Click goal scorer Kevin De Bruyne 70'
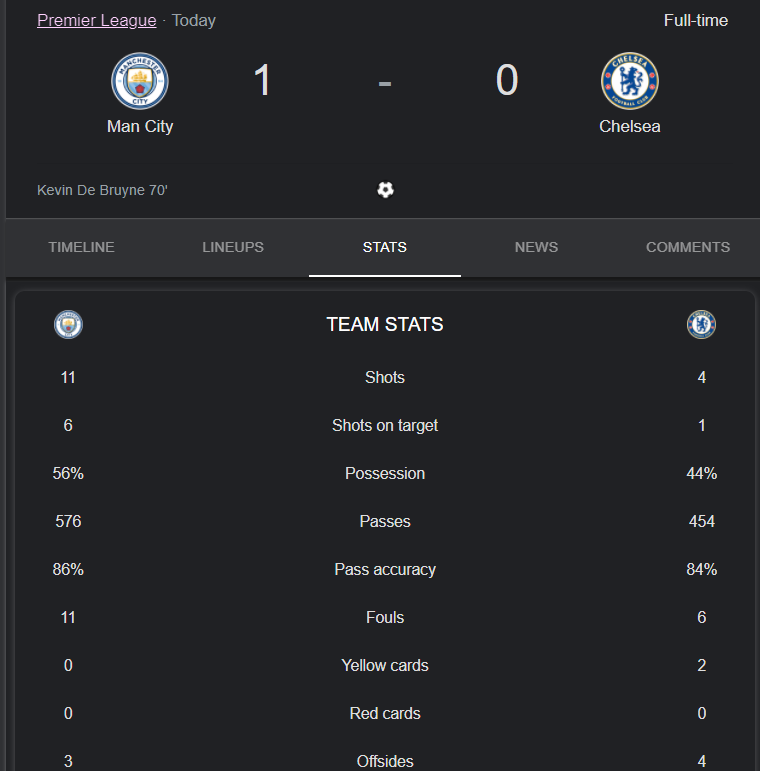This screenshot has height=771, width=760. tap(102, 190)
